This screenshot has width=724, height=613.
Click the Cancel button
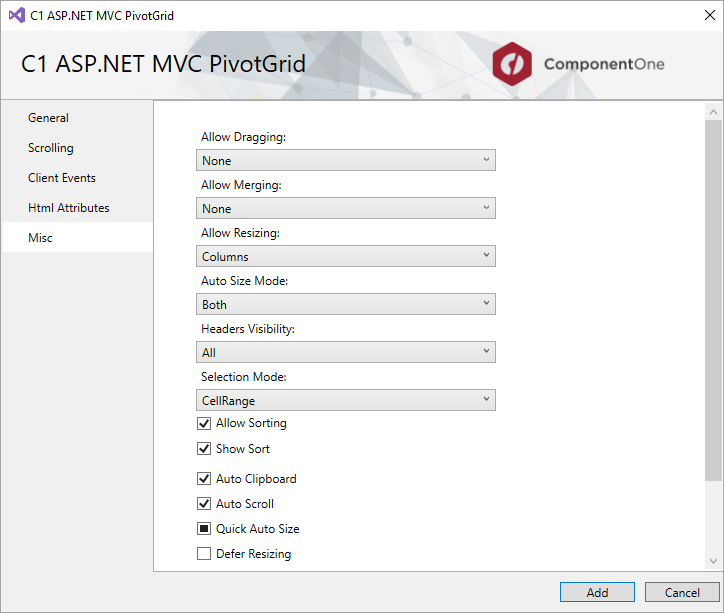(682, 592)
